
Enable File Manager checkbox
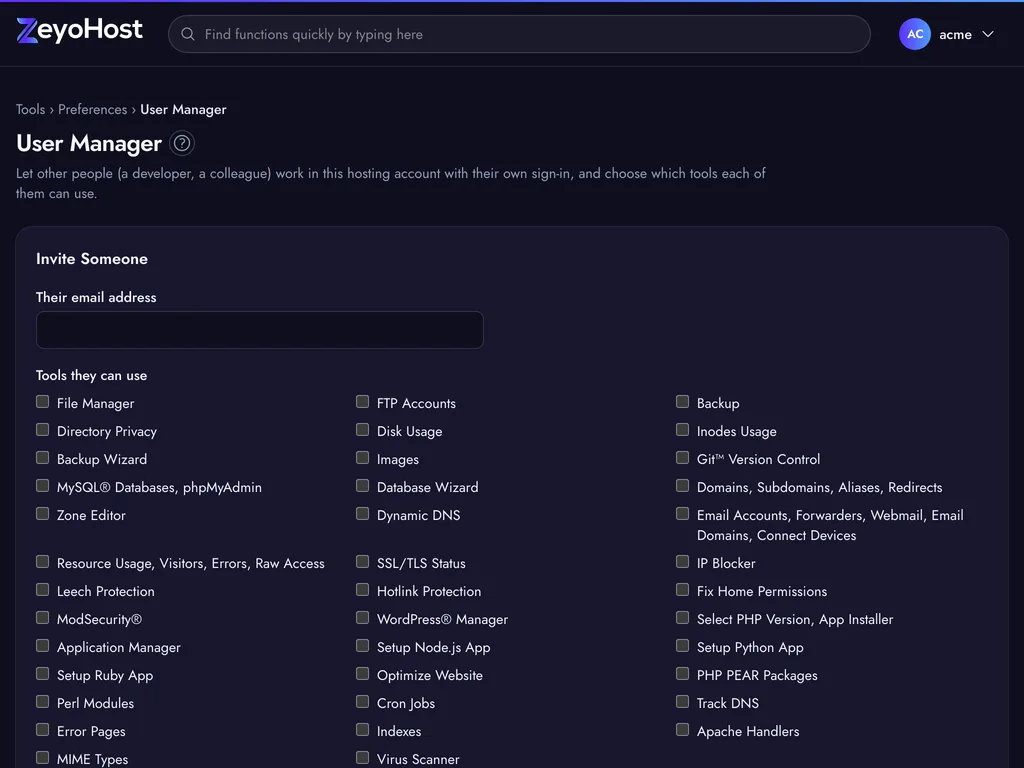pyautogui.click(x=42, y=402)
